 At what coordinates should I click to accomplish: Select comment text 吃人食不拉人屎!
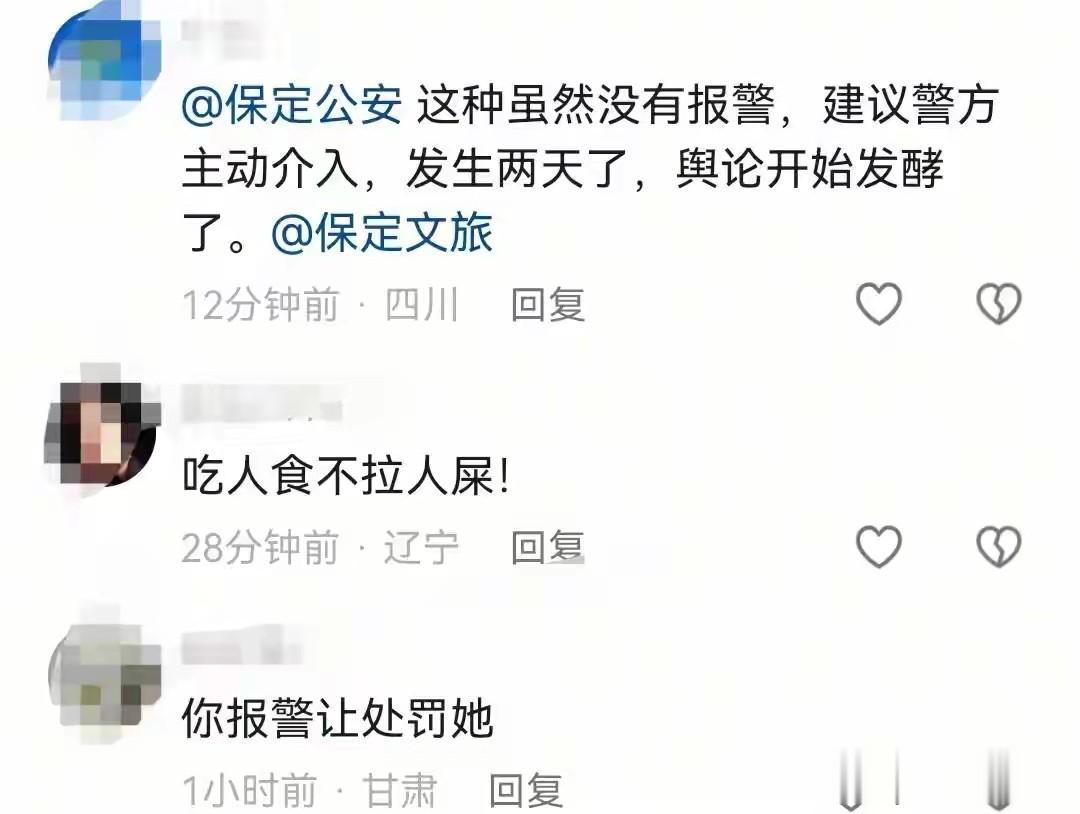(346, 476)
